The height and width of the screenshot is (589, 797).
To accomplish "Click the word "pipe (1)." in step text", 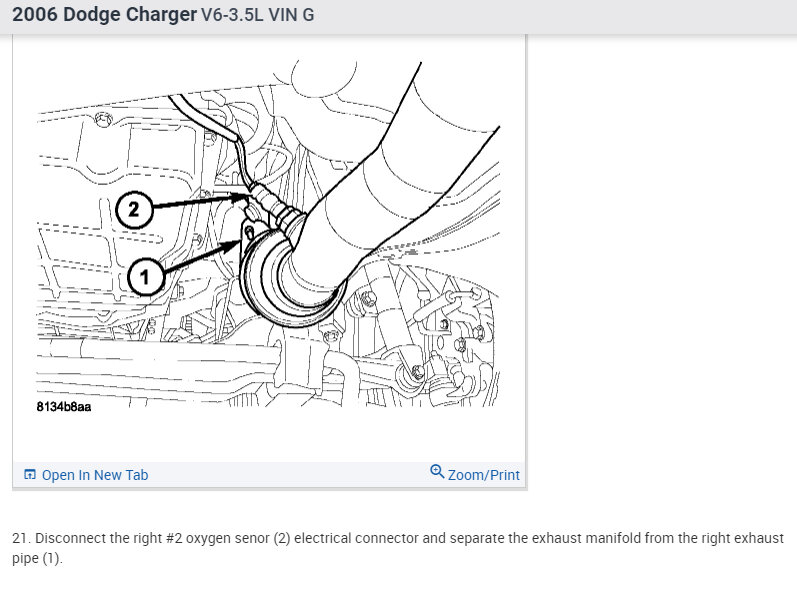I will 37,558.
